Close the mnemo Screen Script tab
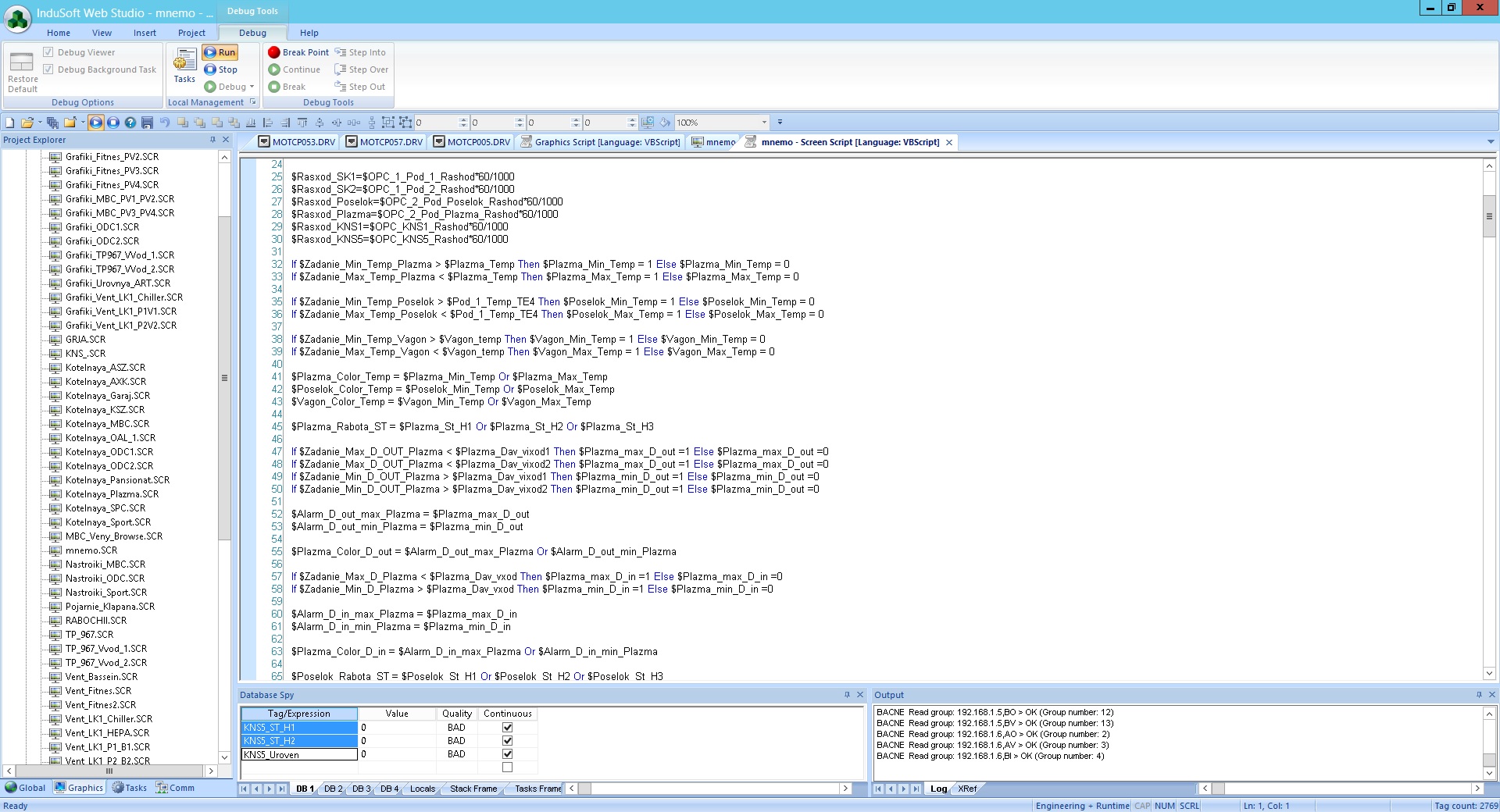 click(x=949, y=142)
